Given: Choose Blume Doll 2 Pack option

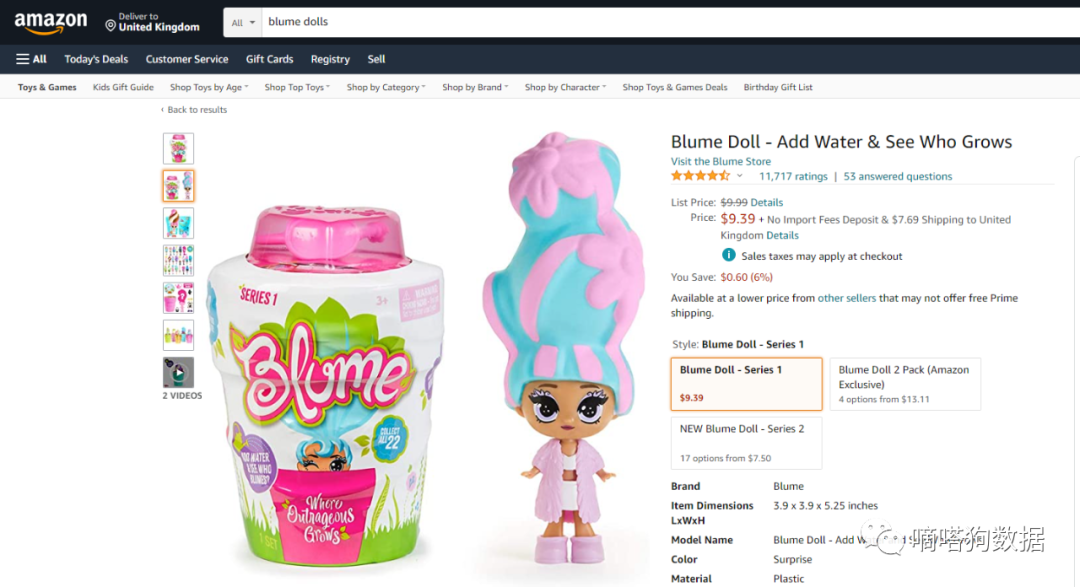Looking at the screenshot, I should click(x=905, y=383).
